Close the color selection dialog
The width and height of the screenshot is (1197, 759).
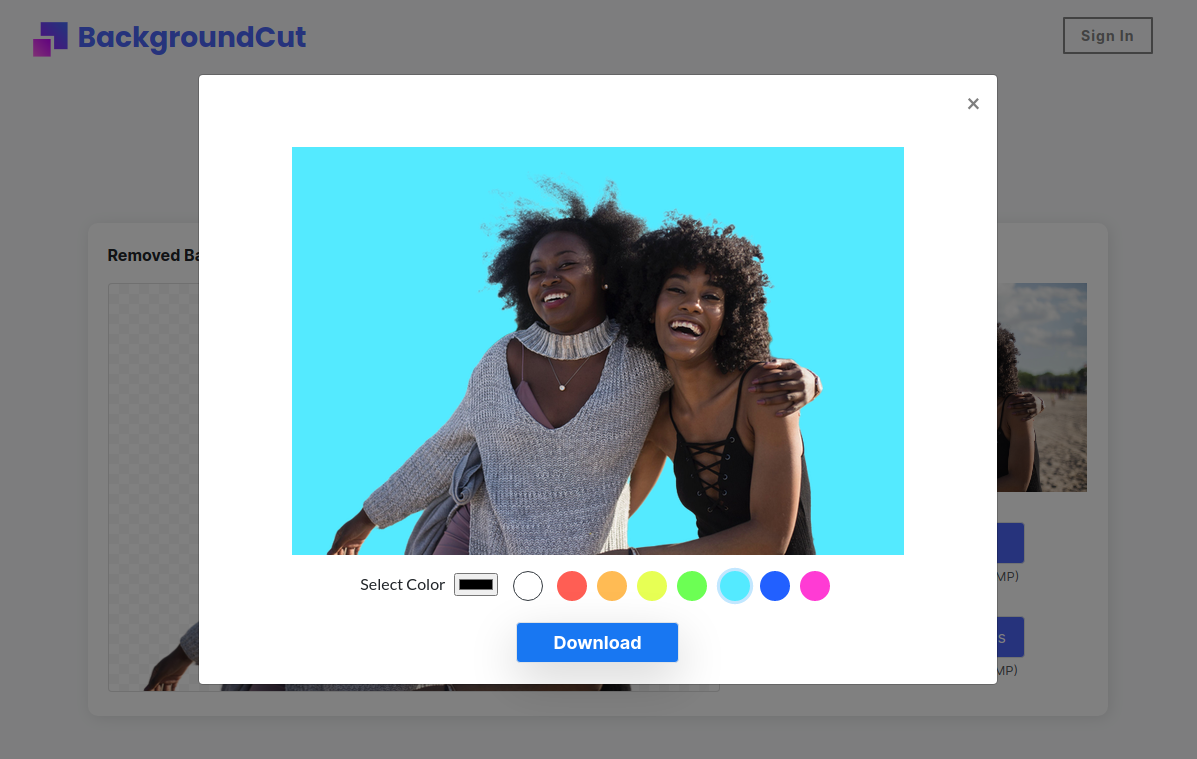point(973,103)
